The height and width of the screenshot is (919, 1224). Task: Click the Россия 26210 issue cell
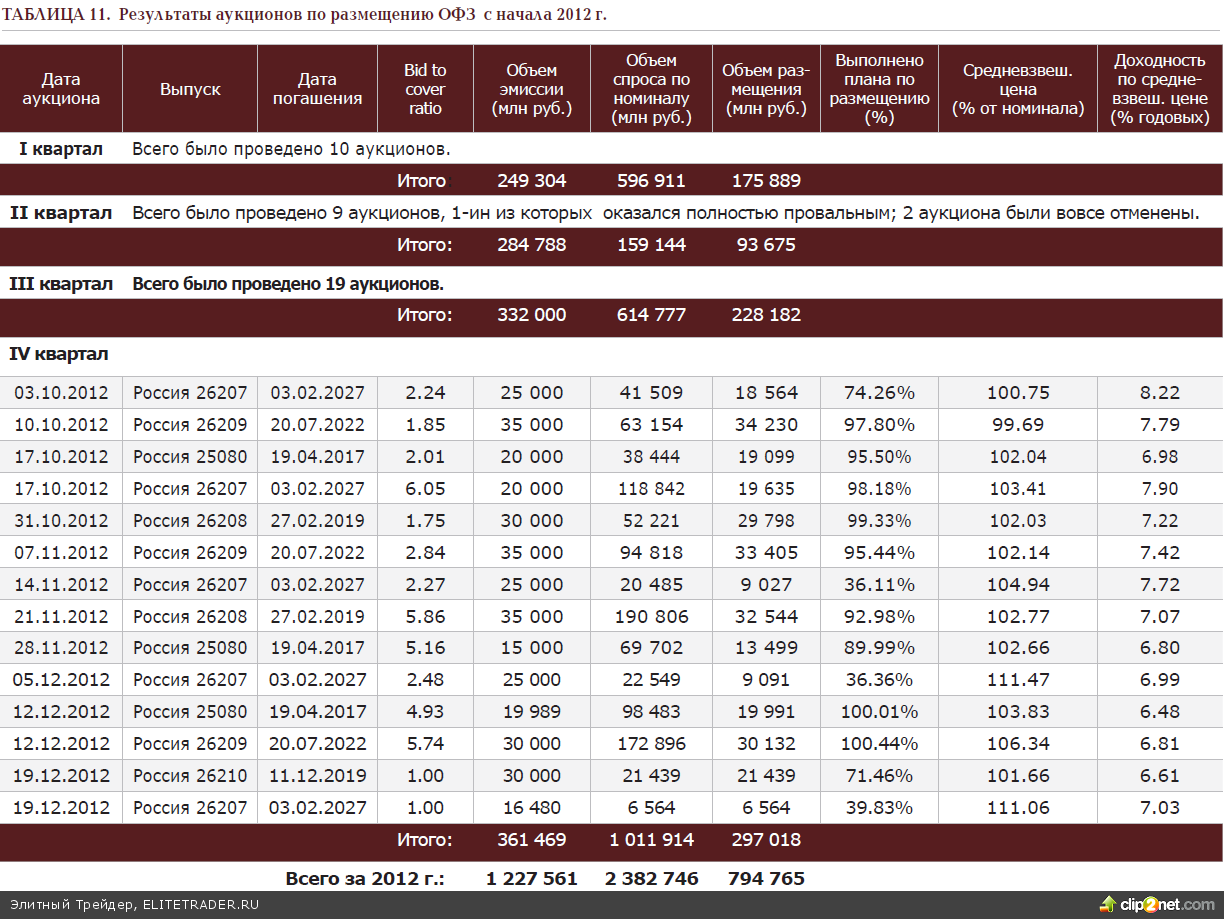tap(190, 776)
